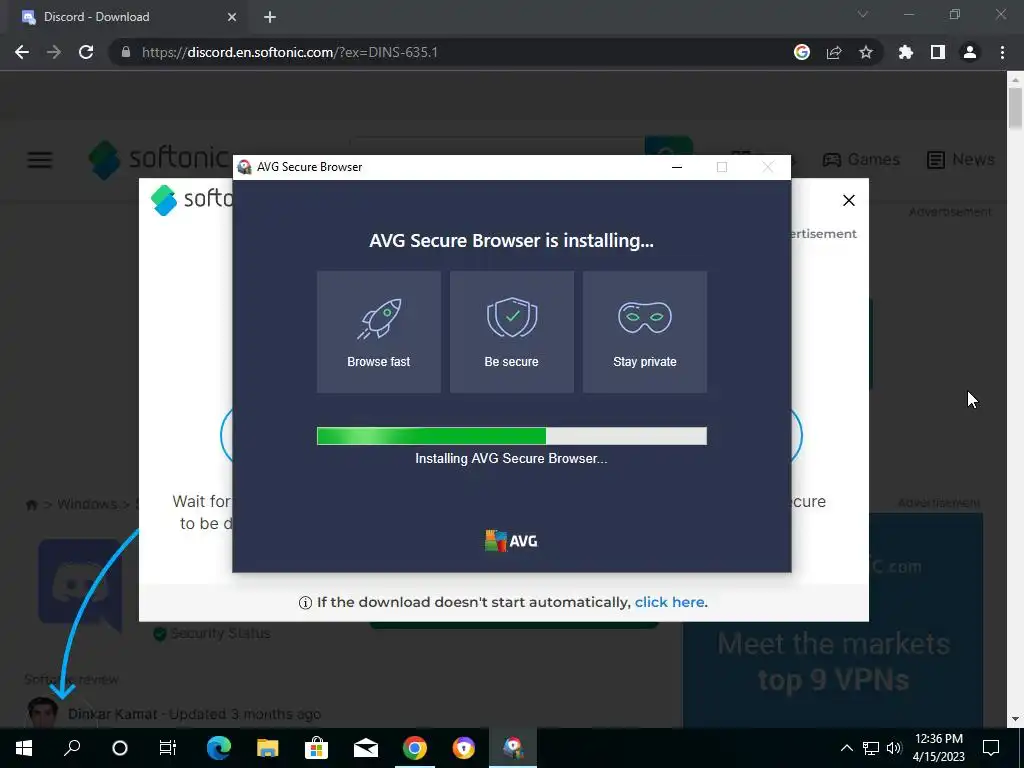Share this page icon
This screenshot has width=1024, height=768.
834,52
